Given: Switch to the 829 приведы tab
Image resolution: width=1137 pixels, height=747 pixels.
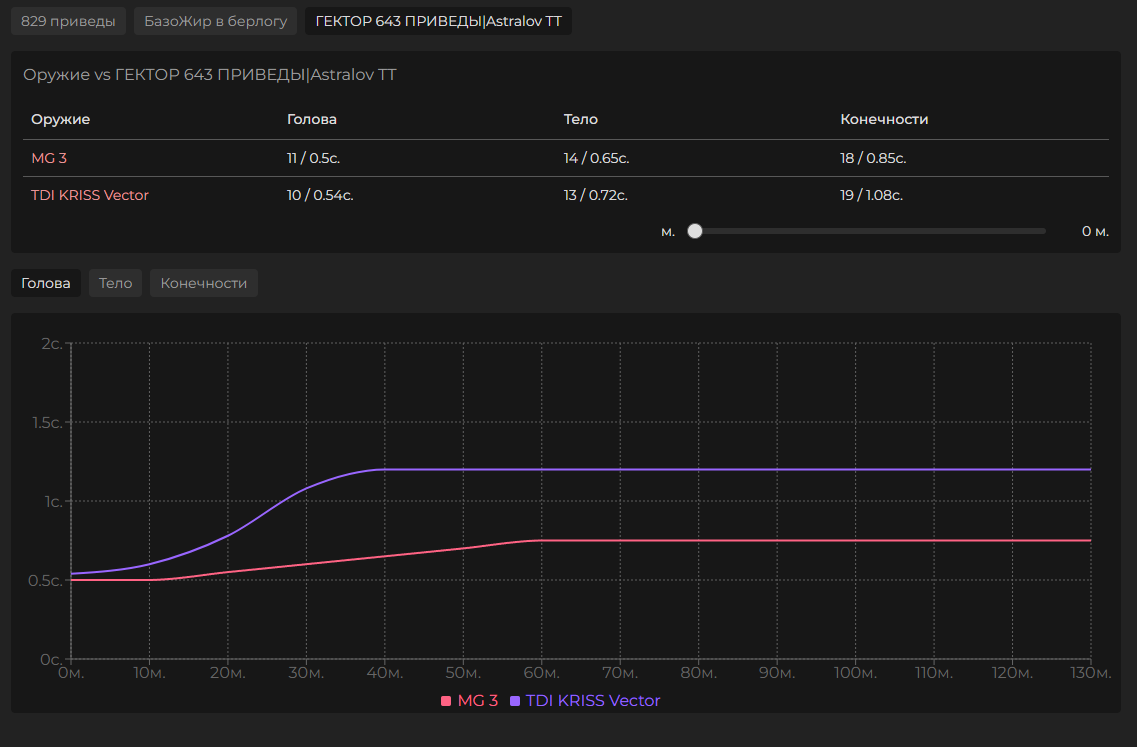Looking at the screenshot, I should coord(68,21).
